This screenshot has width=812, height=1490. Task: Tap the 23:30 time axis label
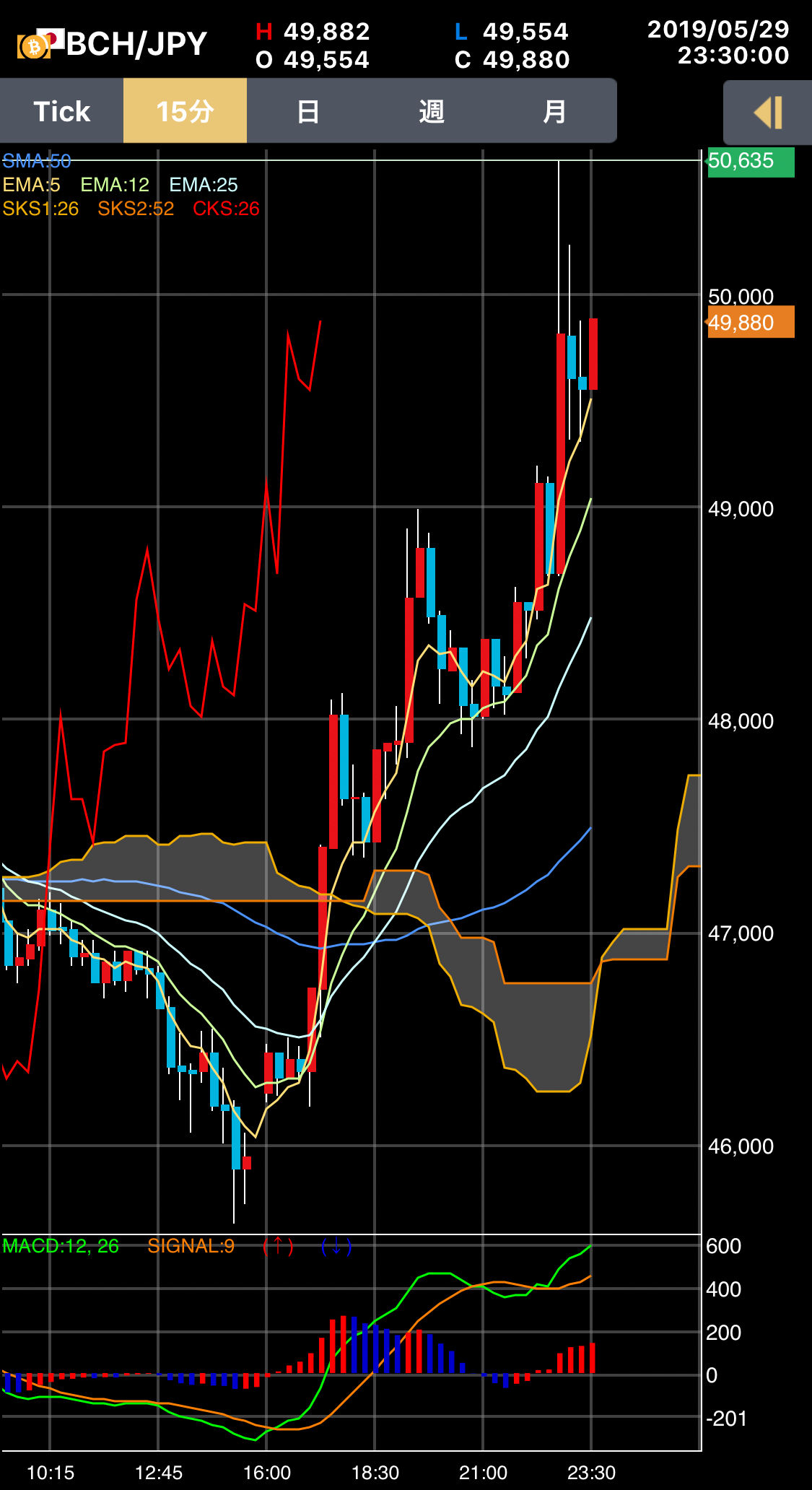[591, 1472]
